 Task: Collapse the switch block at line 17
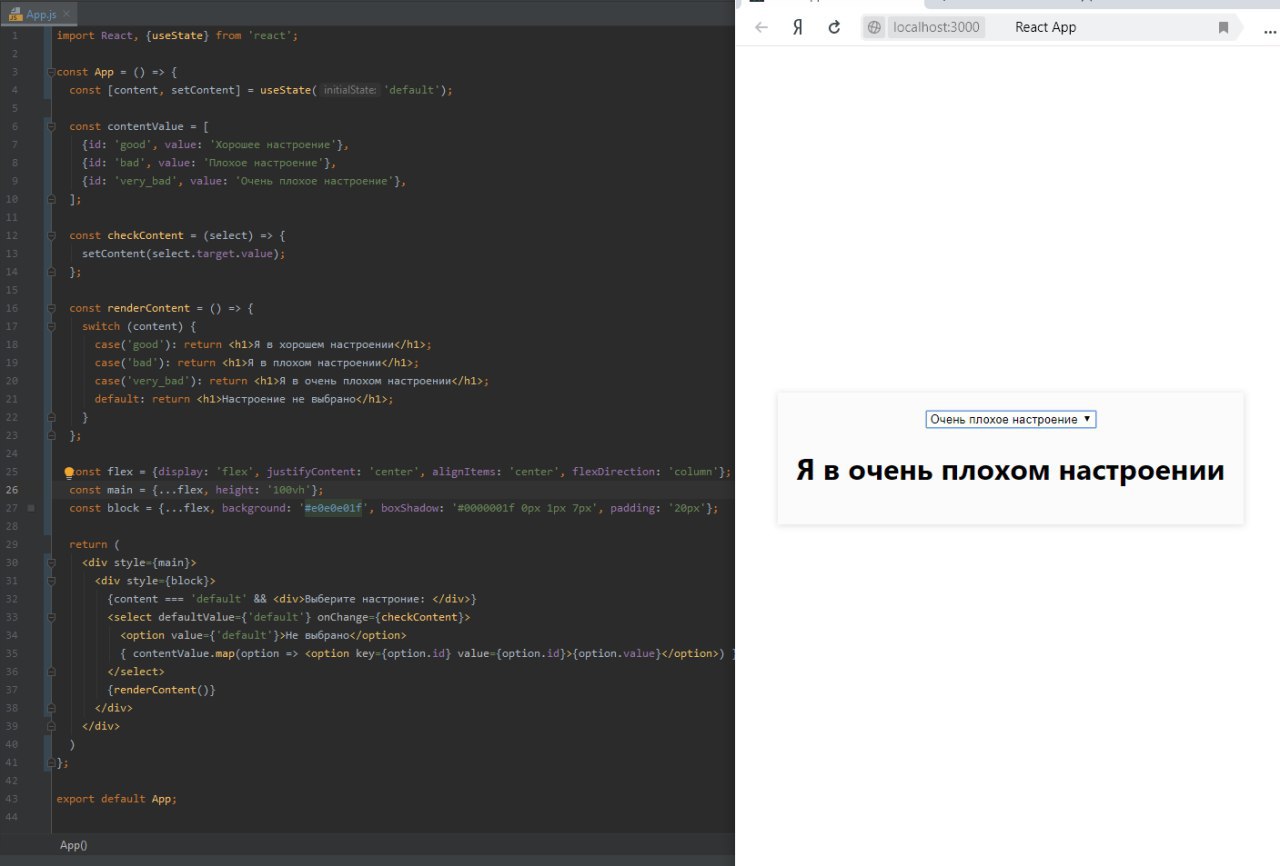coord(49,326)
